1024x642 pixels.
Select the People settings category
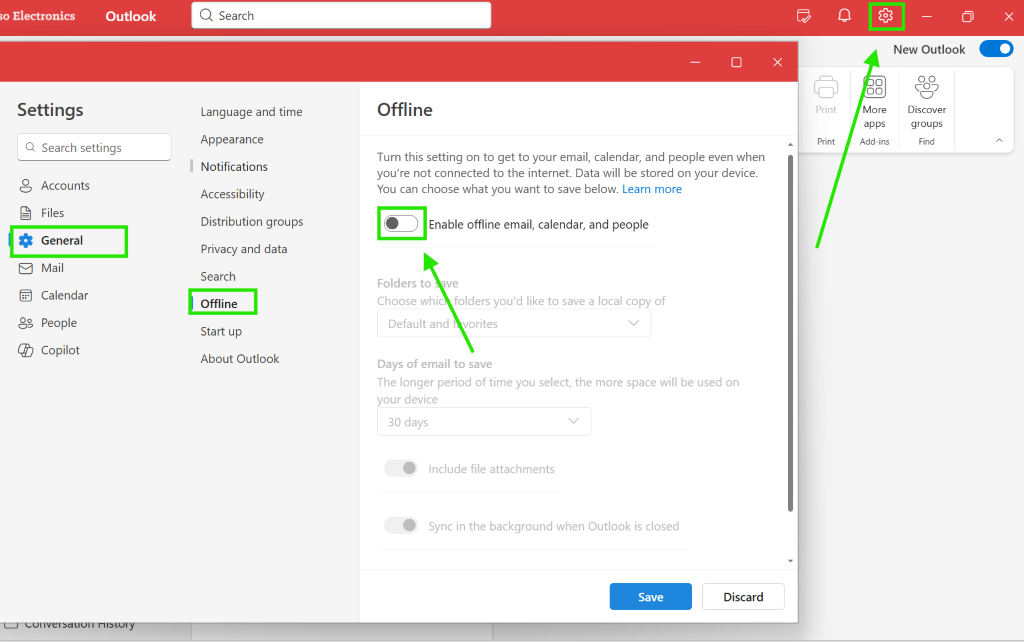click(x=59, y=323)
